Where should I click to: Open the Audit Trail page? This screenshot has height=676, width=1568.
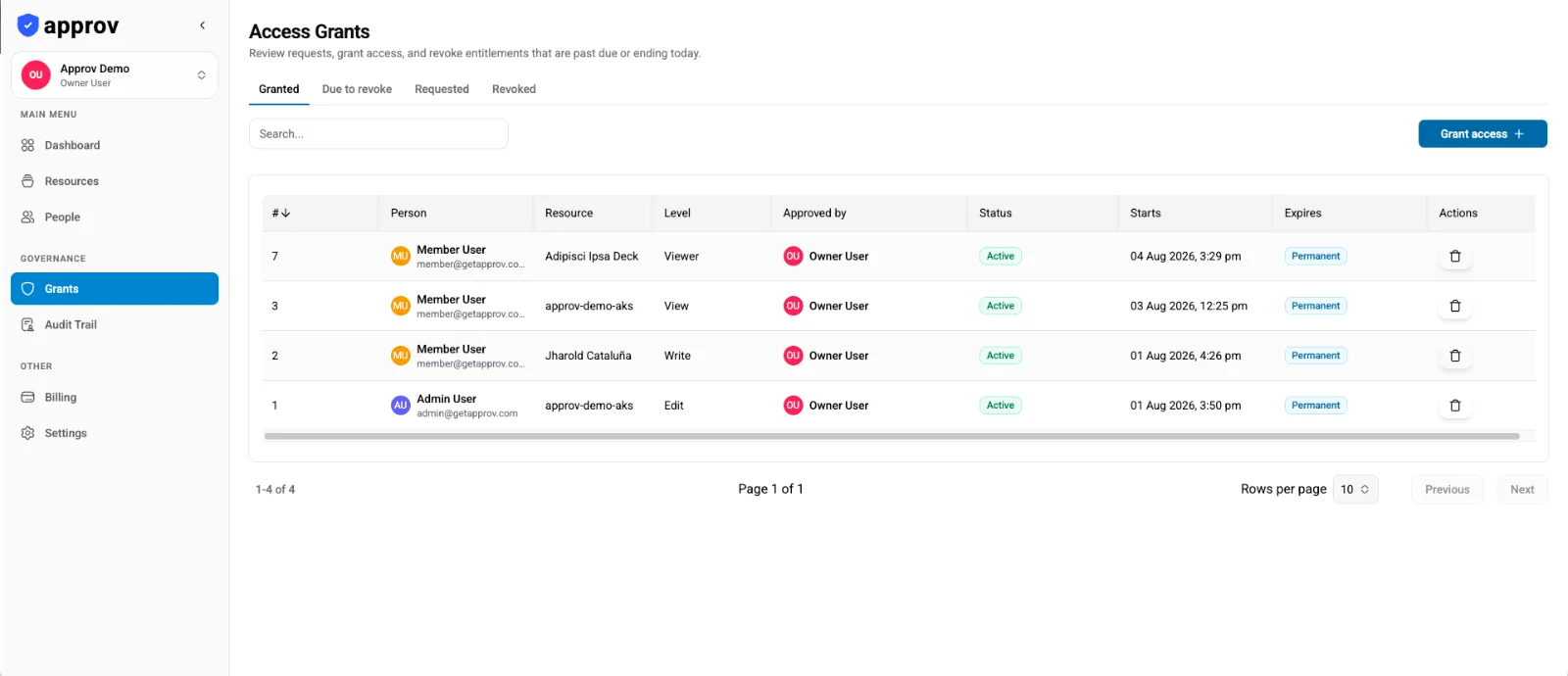coord(115,325)
